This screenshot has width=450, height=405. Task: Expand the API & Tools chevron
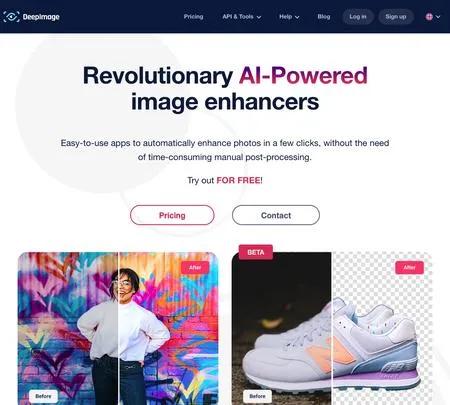tap(259, 17)
